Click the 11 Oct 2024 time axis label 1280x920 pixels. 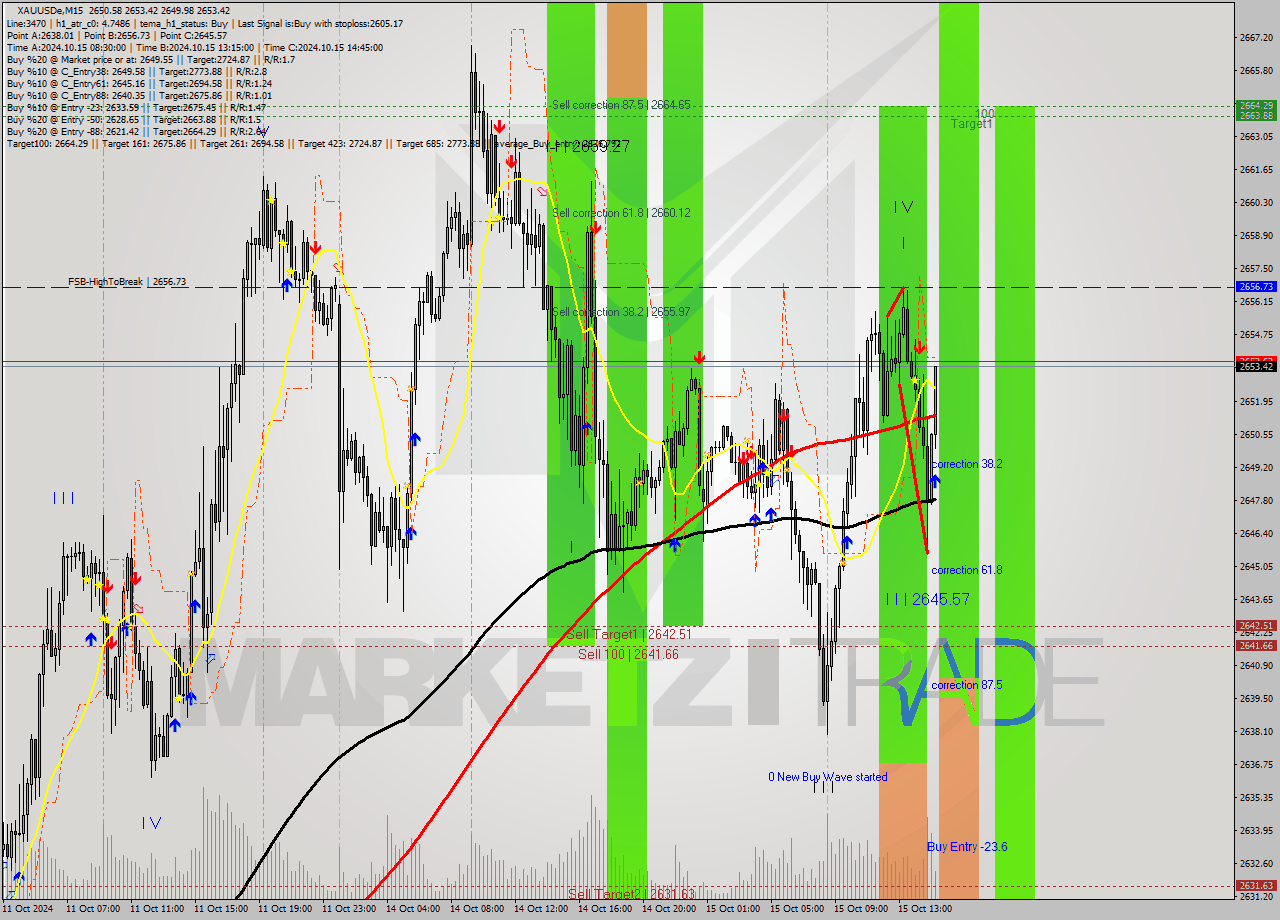click(26, 909)
